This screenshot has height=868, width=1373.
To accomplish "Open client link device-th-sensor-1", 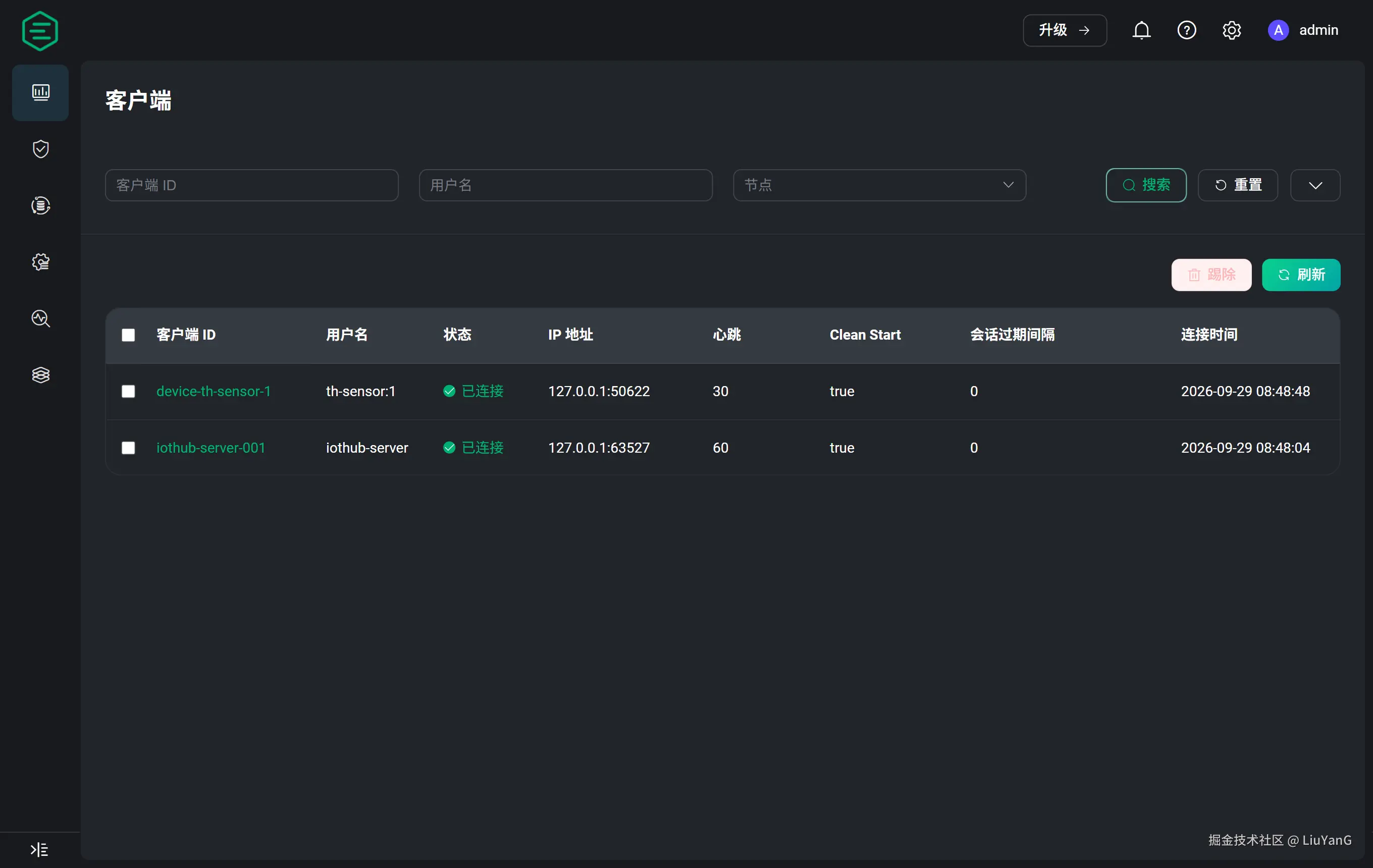I will click(213, 391).
